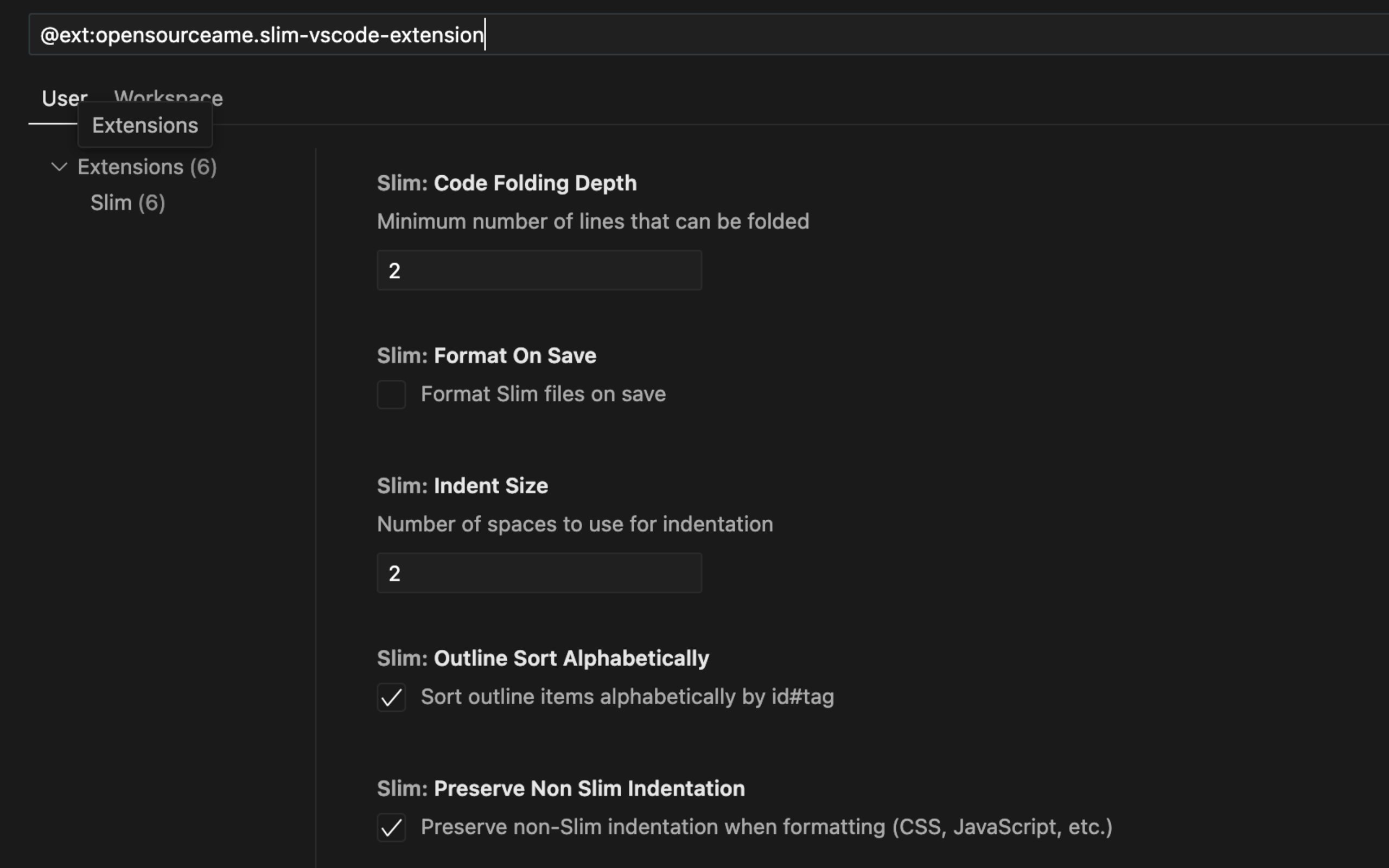
Task: Collapse the Extensions (6) chevron
Action: click(x=59, y=167)
